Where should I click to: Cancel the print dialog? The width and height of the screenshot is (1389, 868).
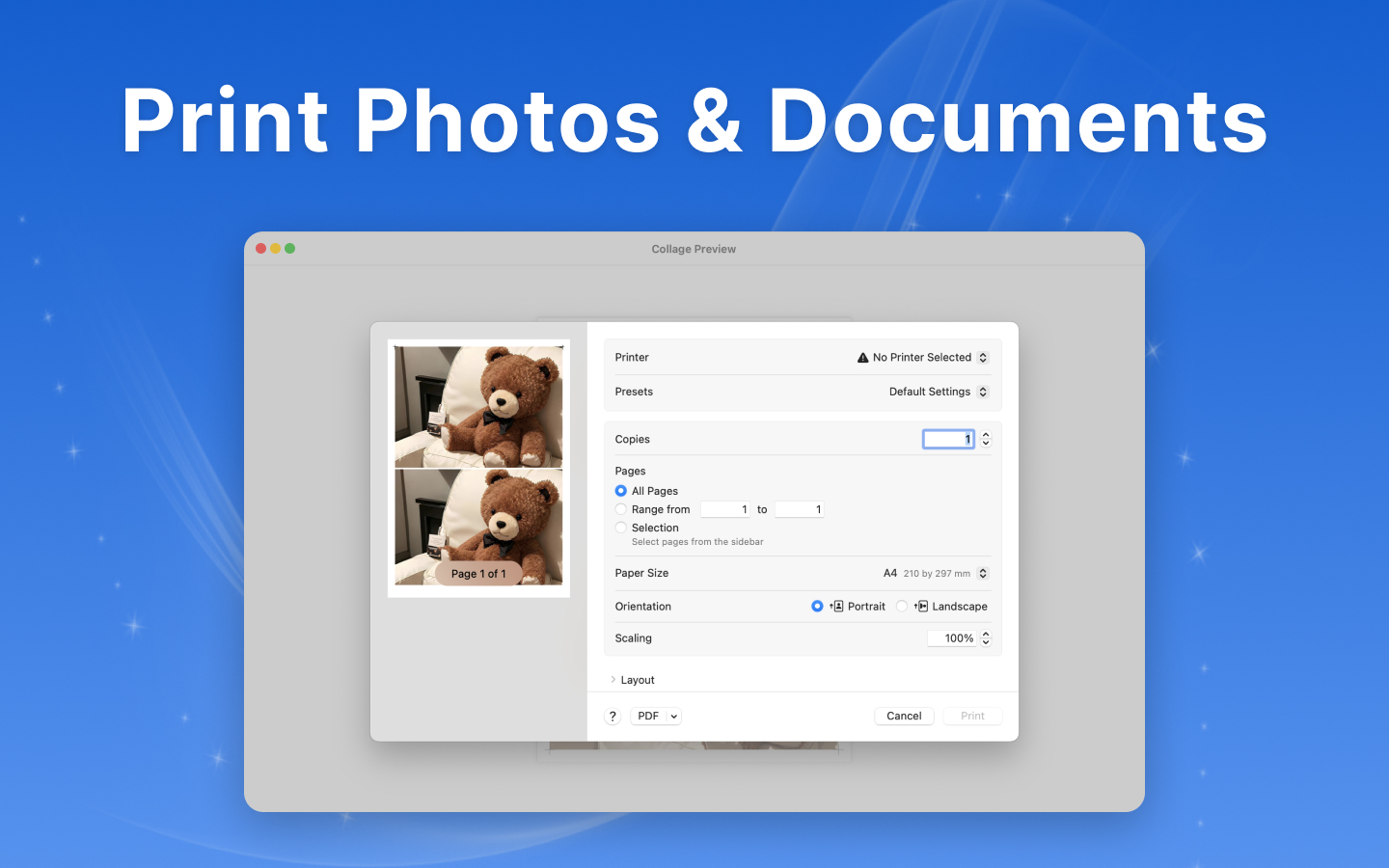pos(904,717)
